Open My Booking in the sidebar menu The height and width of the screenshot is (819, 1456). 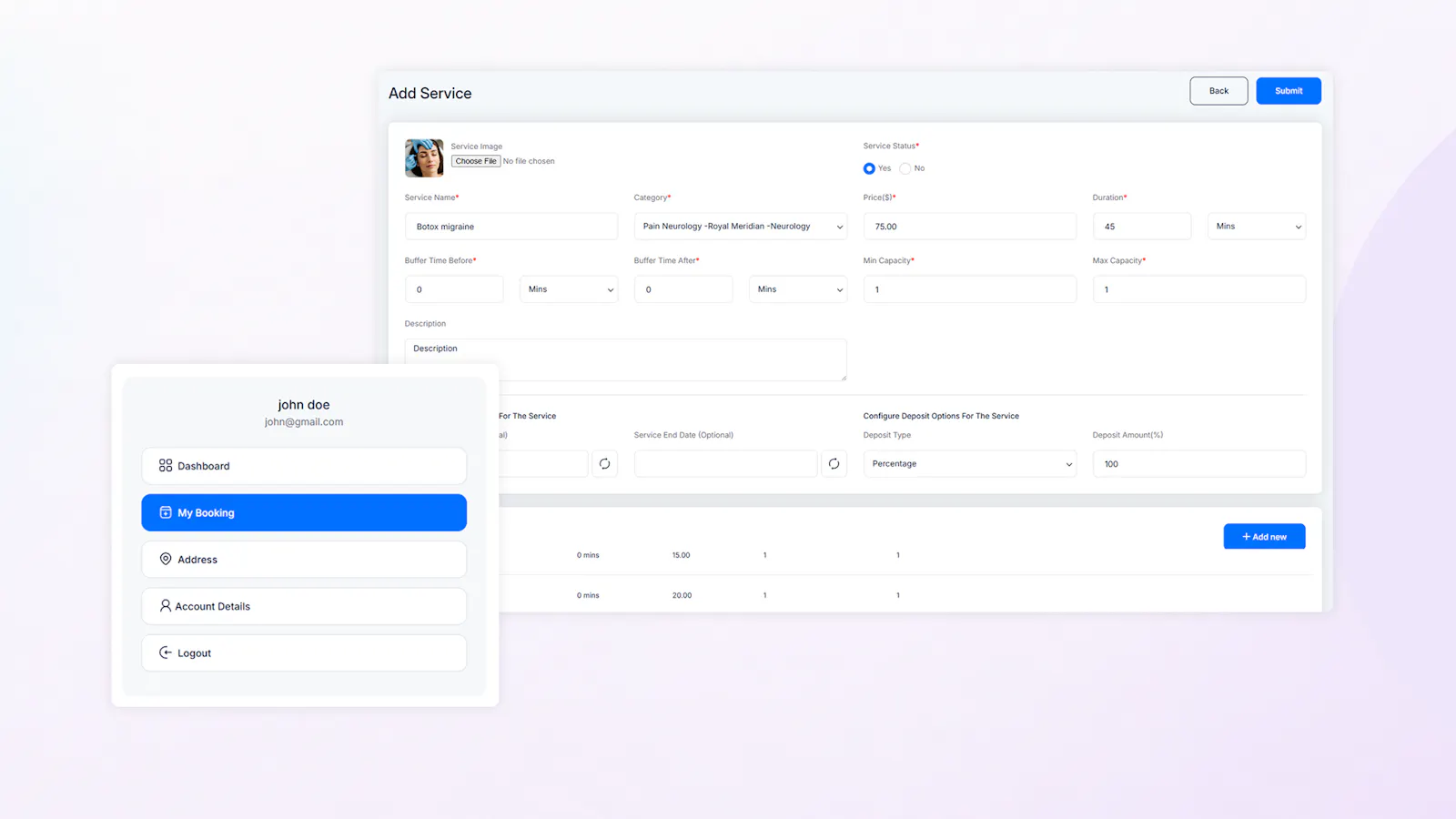pyautogui.click(x=304, y=512)
